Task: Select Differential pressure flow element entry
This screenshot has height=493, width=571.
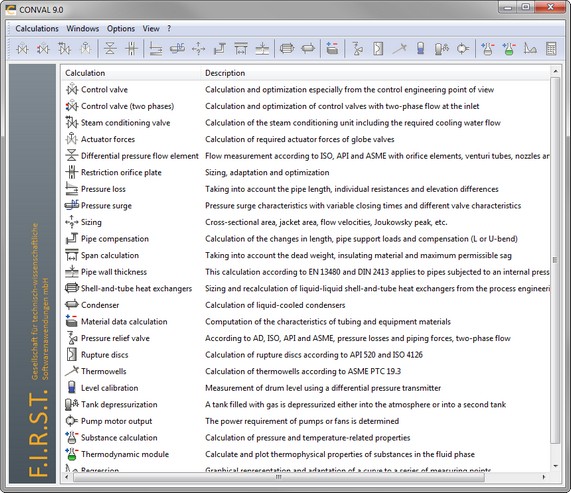Action: [x=306, y=156]
